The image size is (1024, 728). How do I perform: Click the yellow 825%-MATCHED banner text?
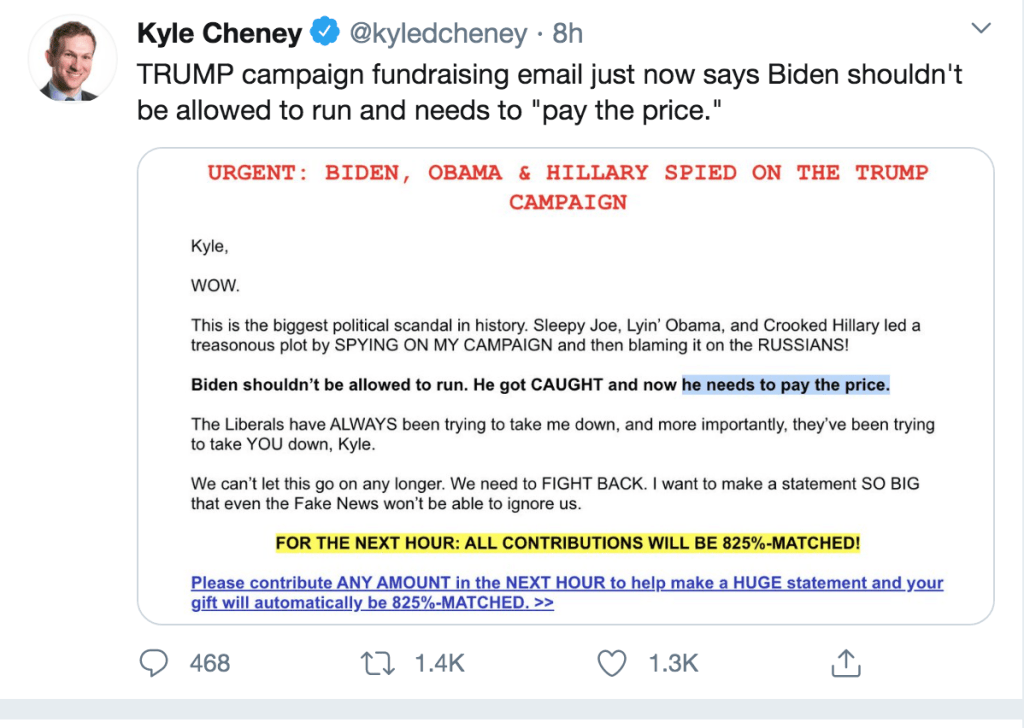point(568,544)
